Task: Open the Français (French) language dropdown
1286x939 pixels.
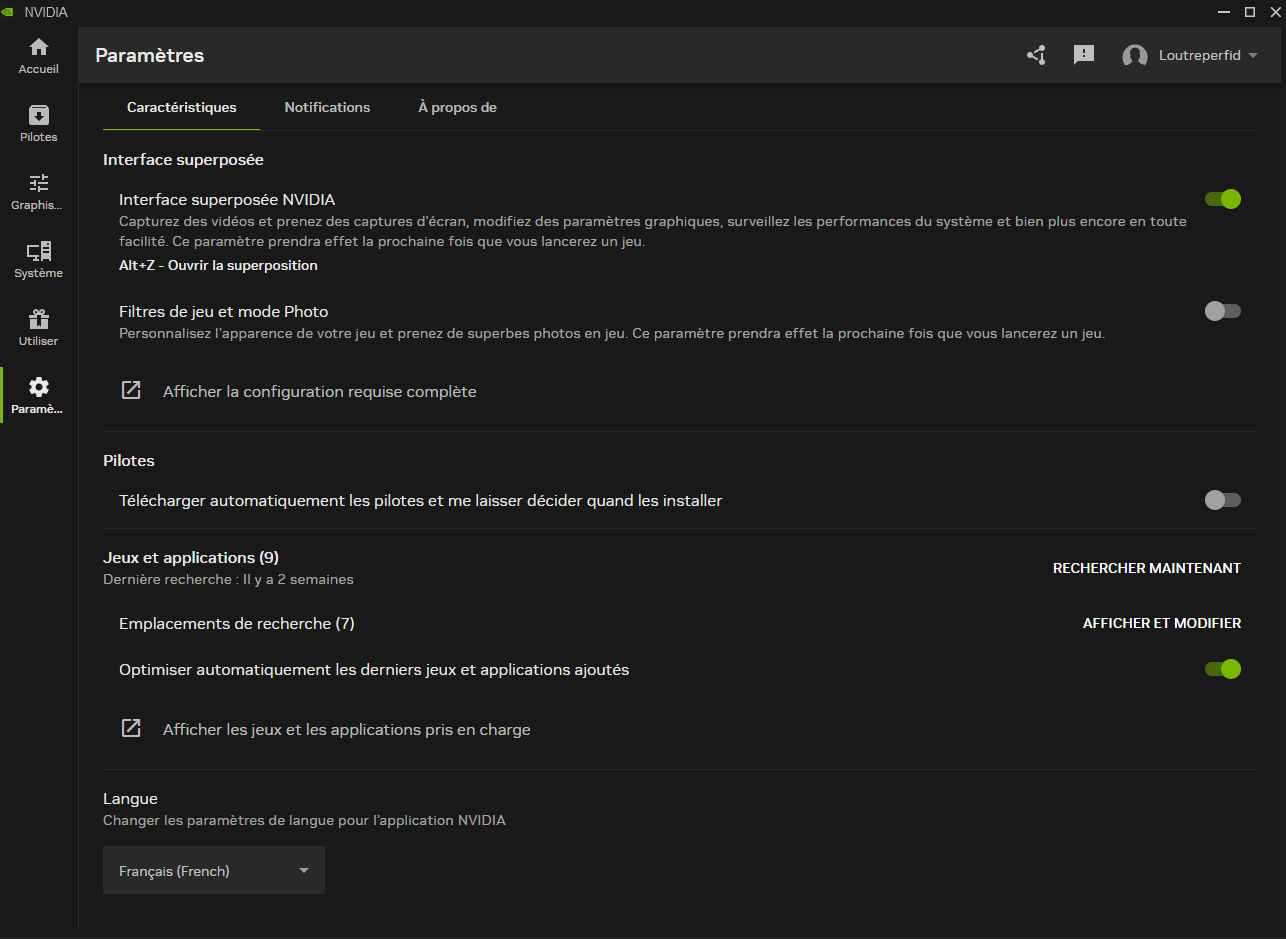Action: [x=214, y=871]
